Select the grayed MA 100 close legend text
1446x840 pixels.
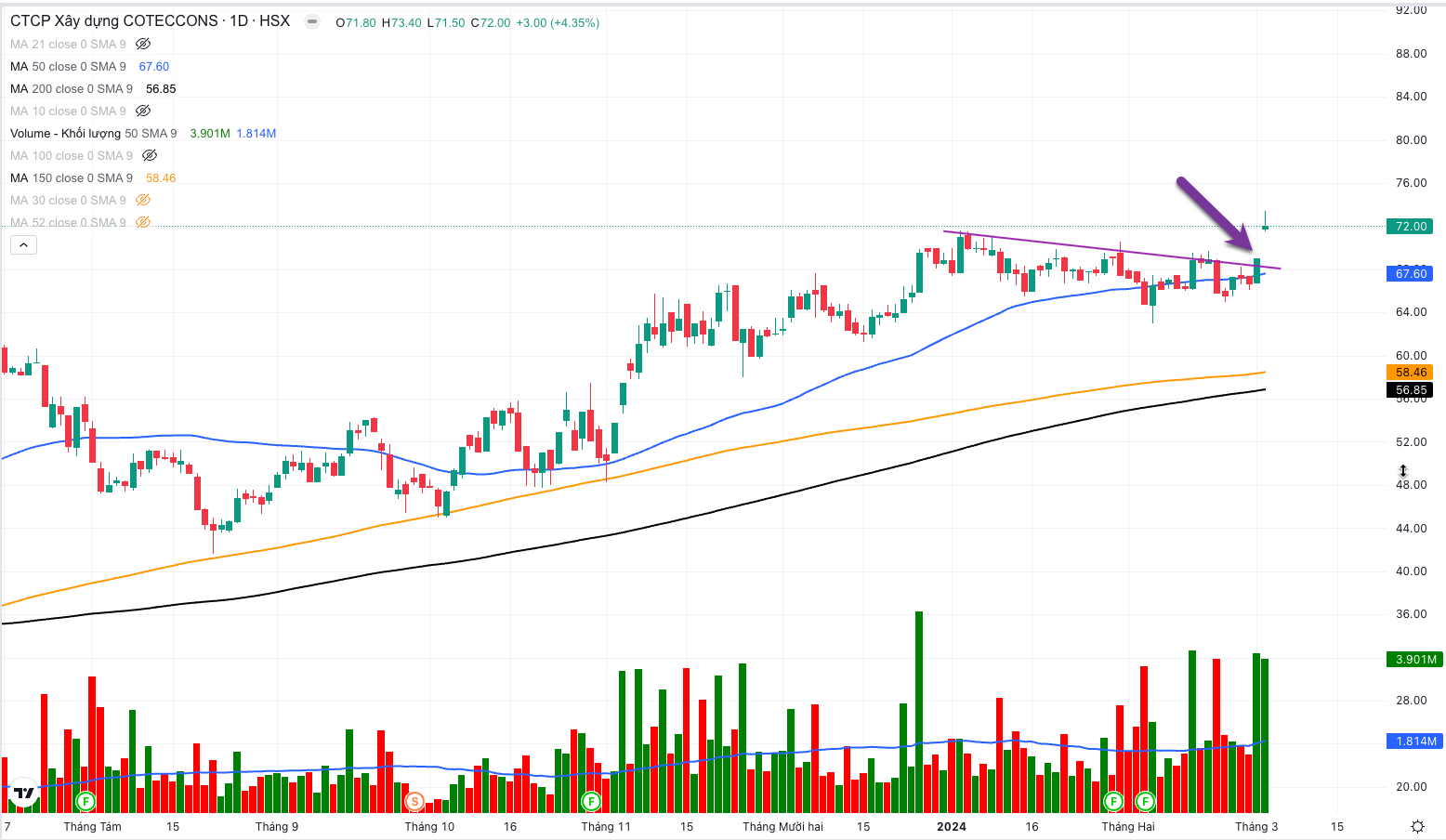click(72, 155)
